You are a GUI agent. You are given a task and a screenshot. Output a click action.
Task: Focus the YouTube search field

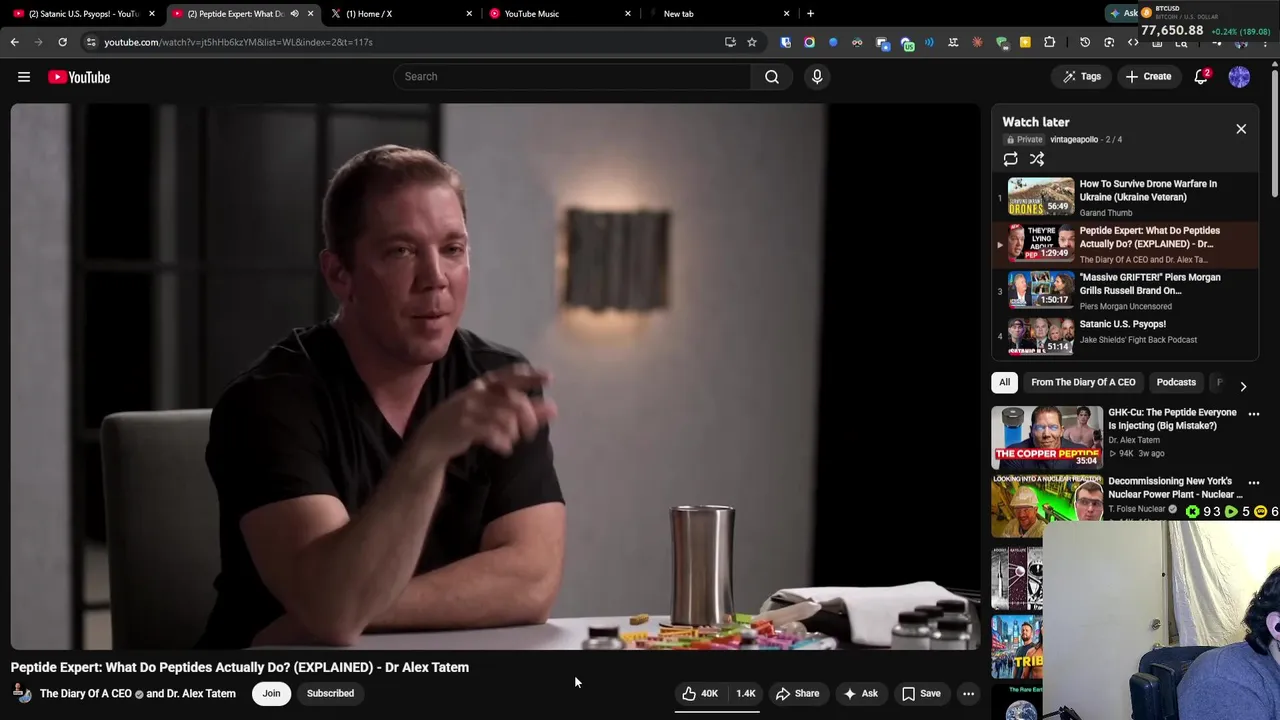click(572, 77)
